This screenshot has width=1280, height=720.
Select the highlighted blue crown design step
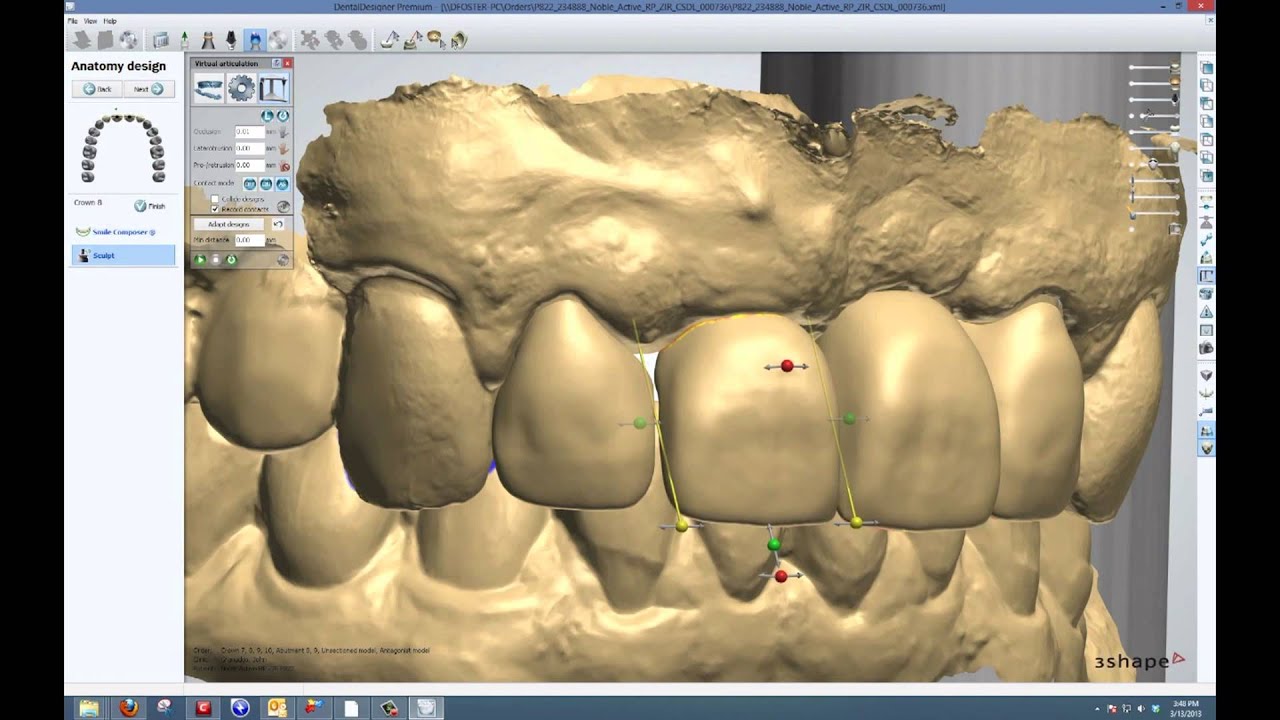255,40
